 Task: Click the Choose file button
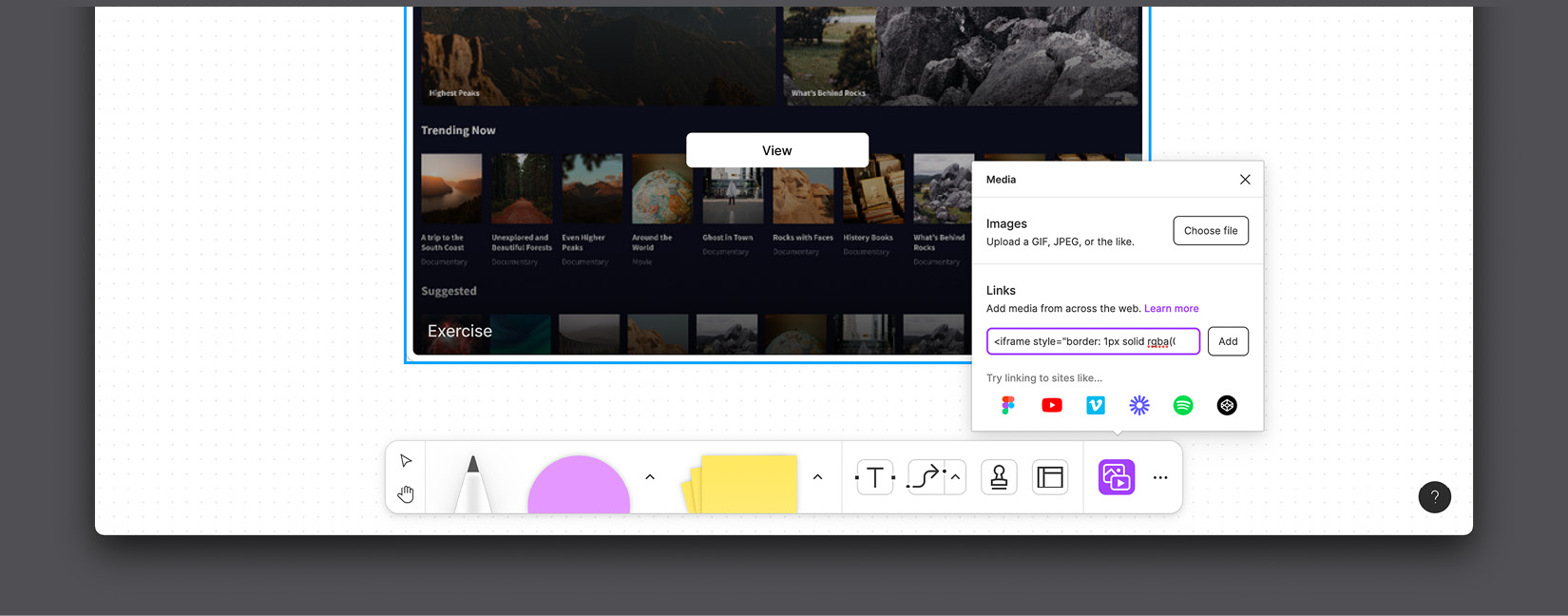coord(1211,231)
